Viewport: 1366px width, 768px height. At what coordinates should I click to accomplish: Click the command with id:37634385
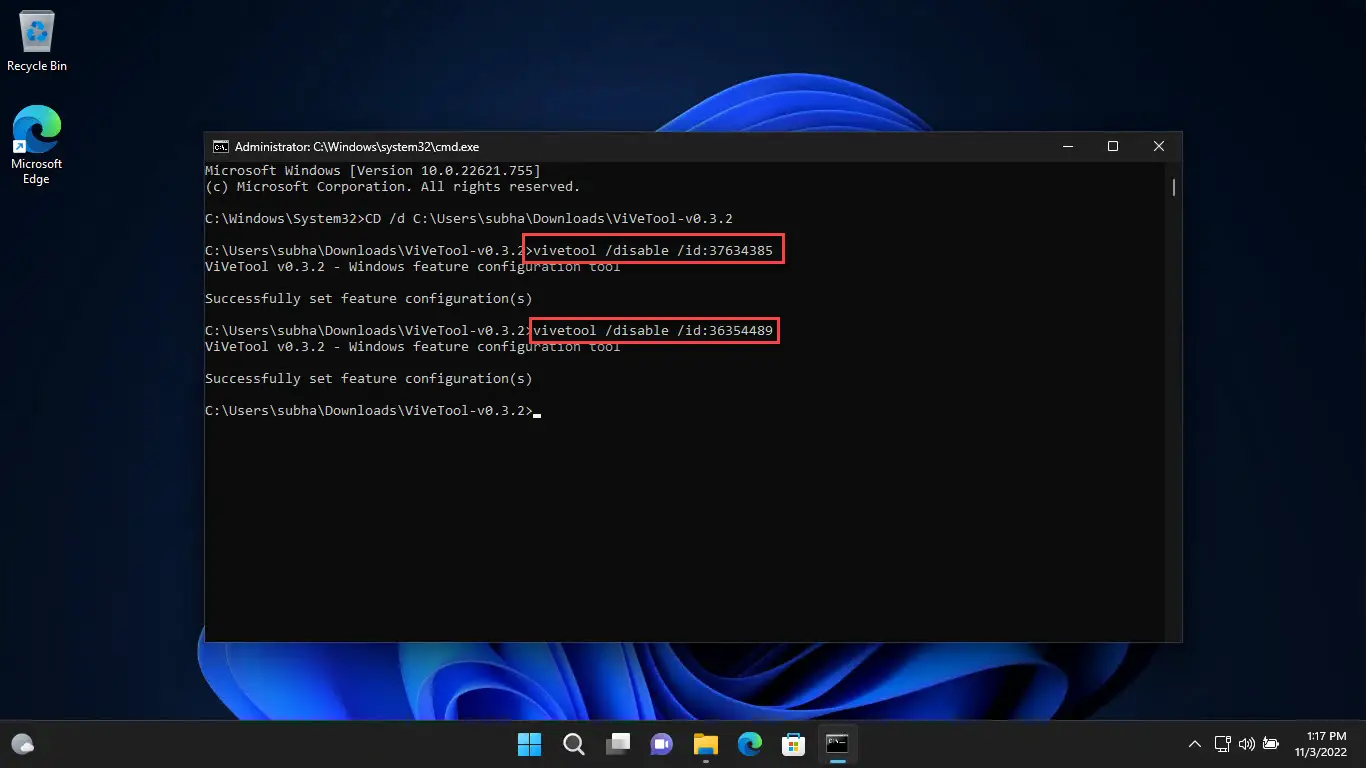(654, 251)
